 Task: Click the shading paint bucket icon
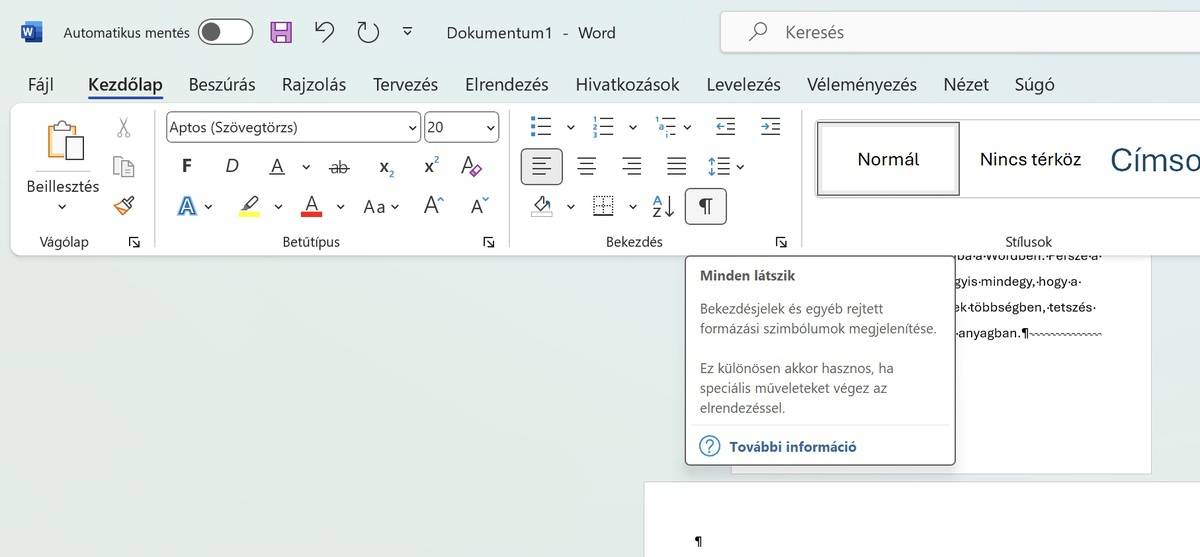[542, 206]
